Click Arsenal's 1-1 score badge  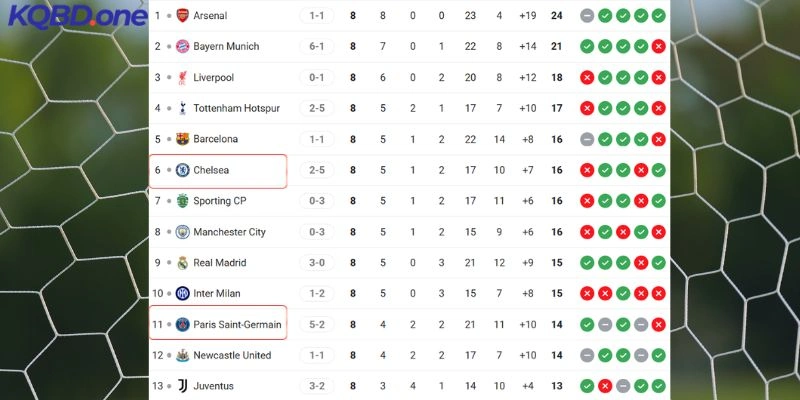(x=316, y=16)
